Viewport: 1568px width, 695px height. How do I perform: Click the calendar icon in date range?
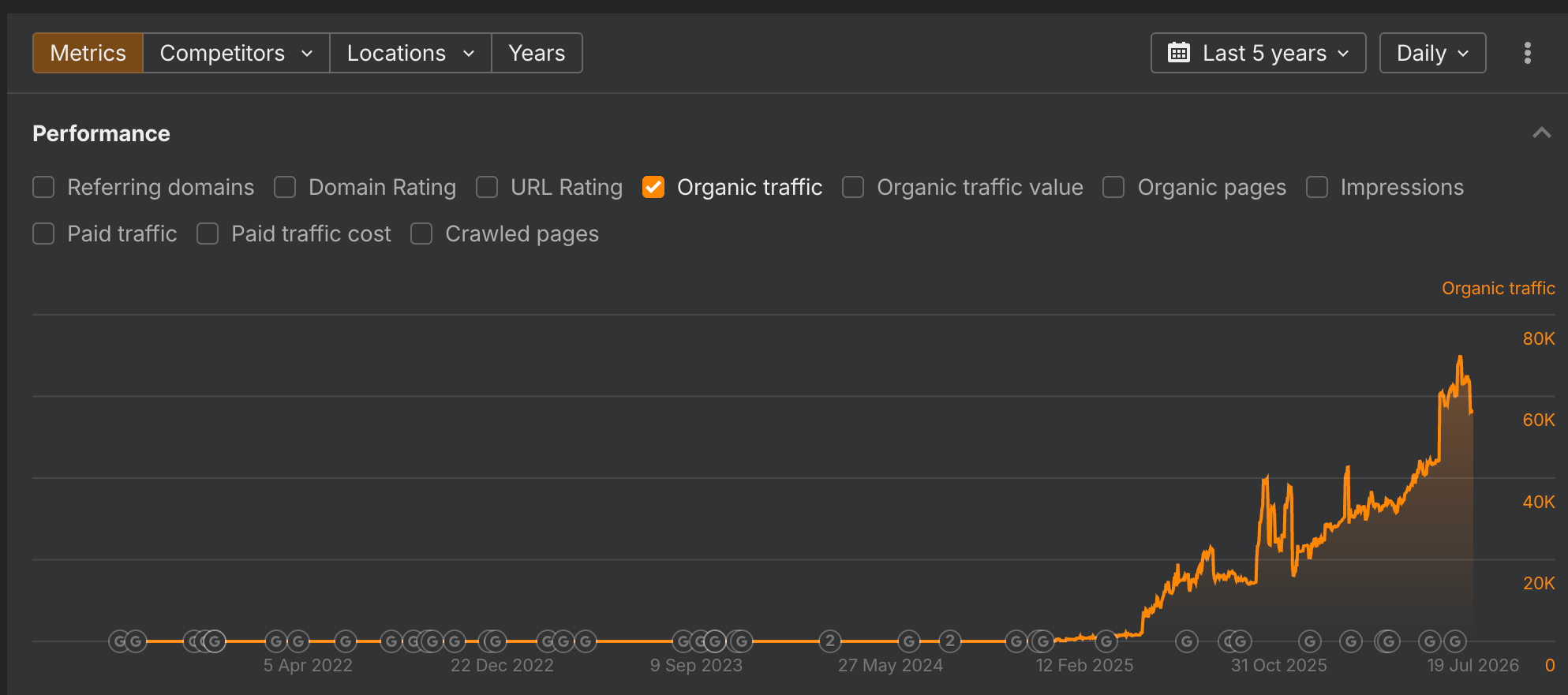click(x=1179, y=53)
